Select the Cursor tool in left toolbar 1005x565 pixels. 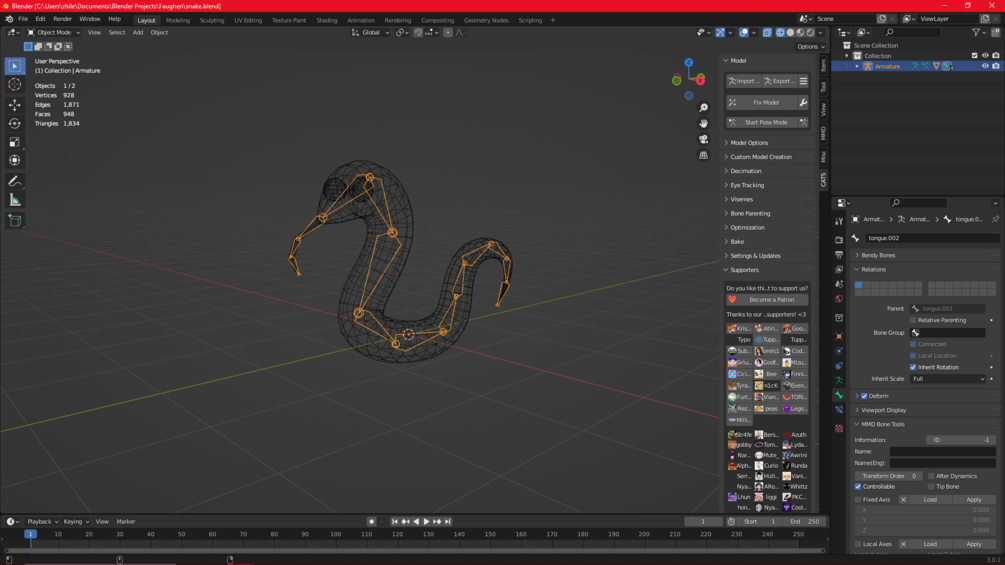click(x=15, y=85)
